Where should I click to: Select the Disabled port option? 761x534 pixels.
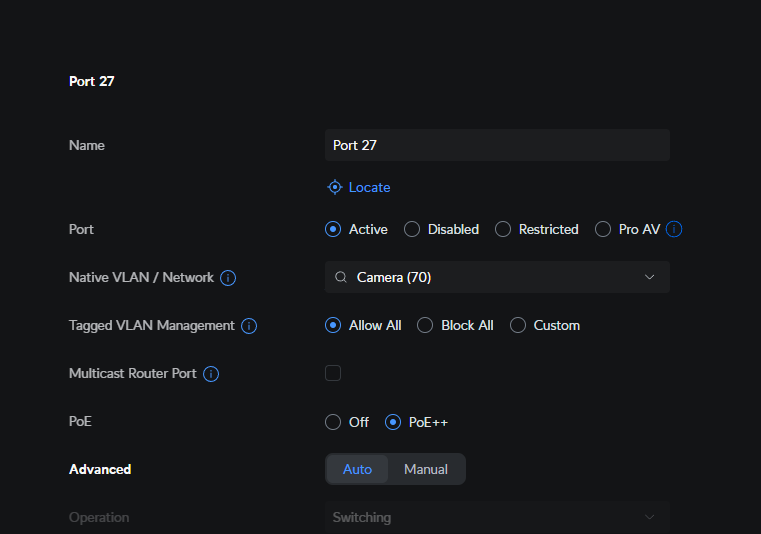412,229
